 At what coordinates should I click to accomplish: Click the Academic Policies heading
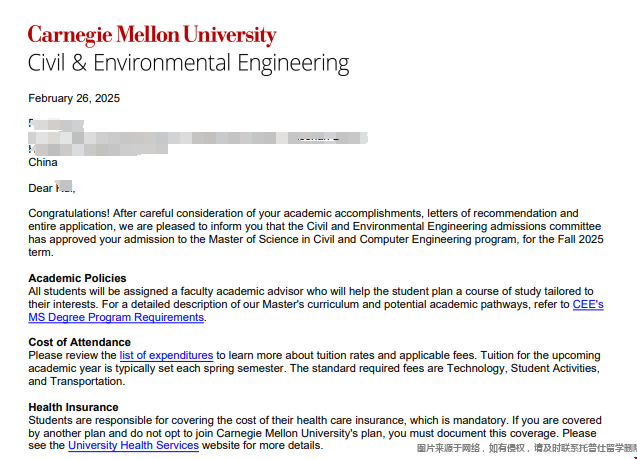point(77,278)
